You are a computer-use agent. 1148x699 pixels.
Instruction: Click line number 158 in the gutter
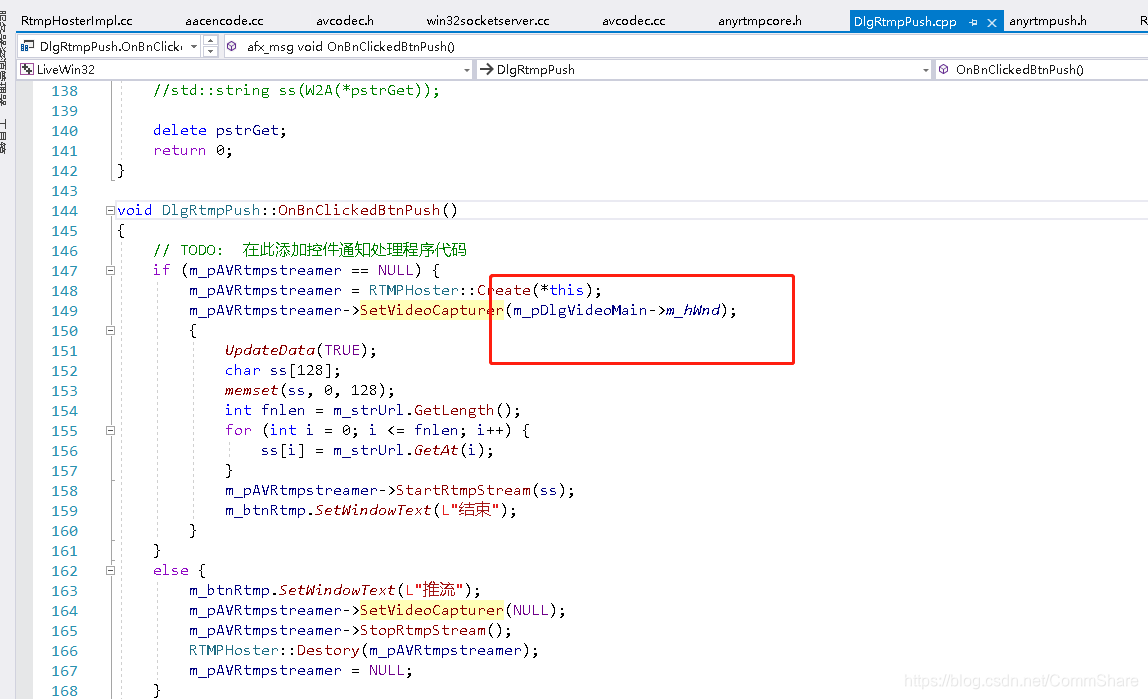coord(64,491)
